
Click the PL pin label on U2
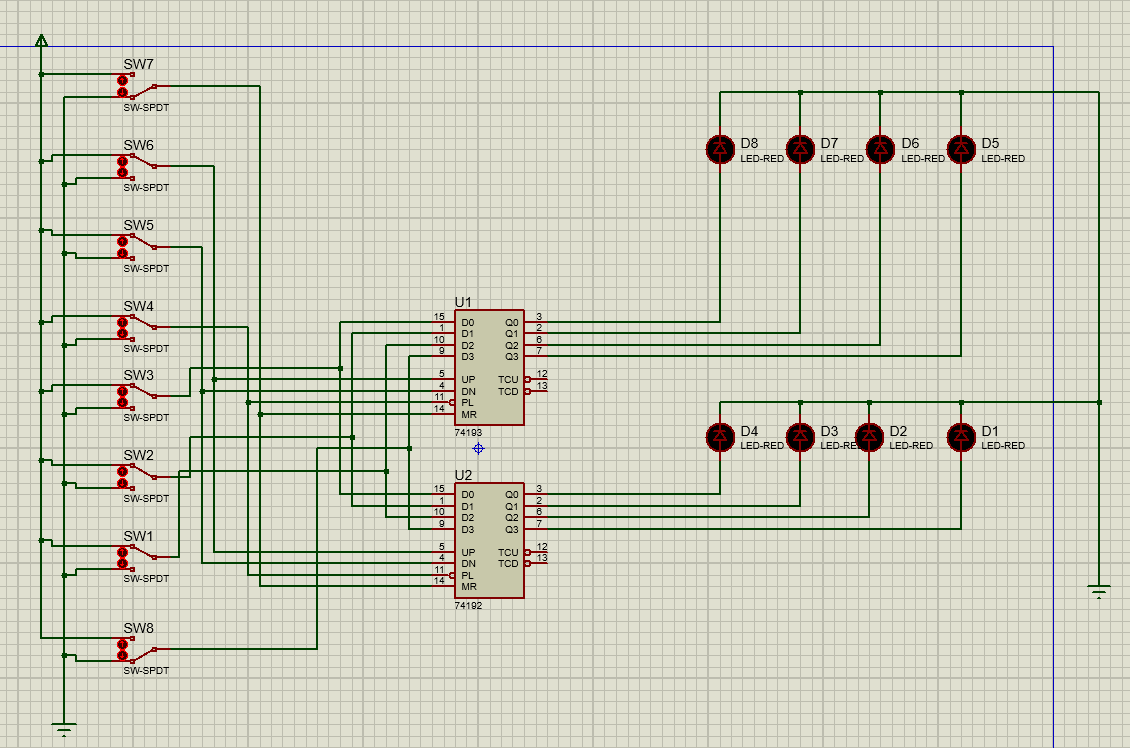click(x=468, y=575)
